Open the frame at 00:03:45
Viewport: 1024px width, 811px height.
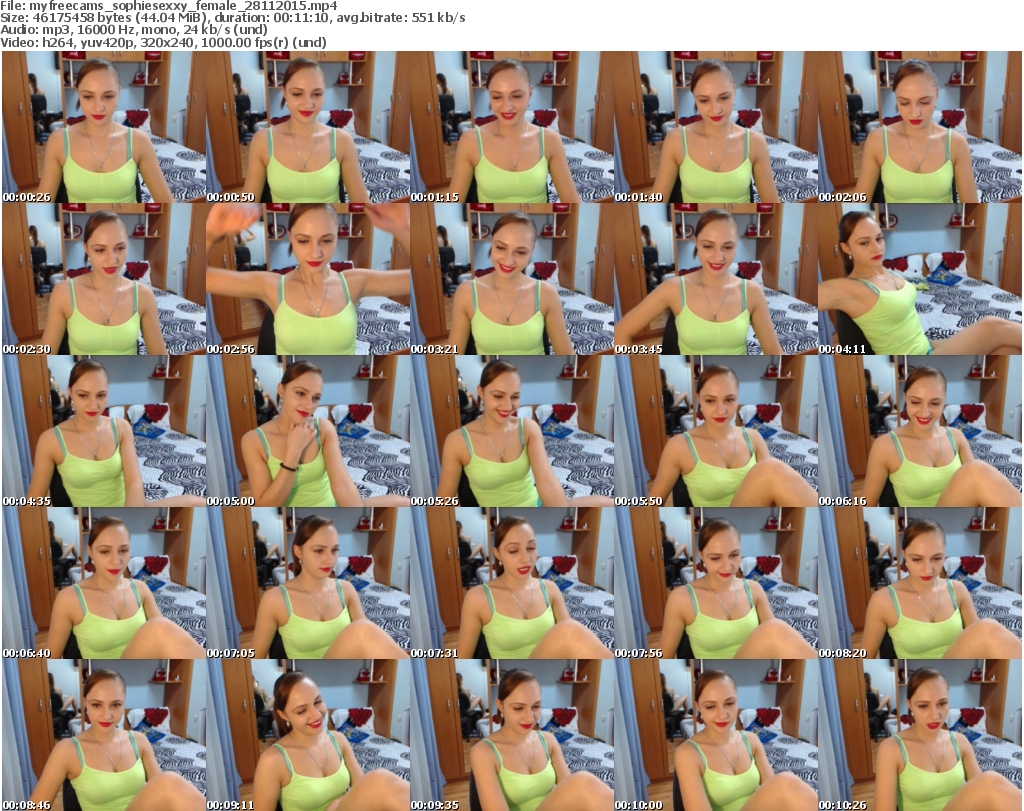point(716,279)
